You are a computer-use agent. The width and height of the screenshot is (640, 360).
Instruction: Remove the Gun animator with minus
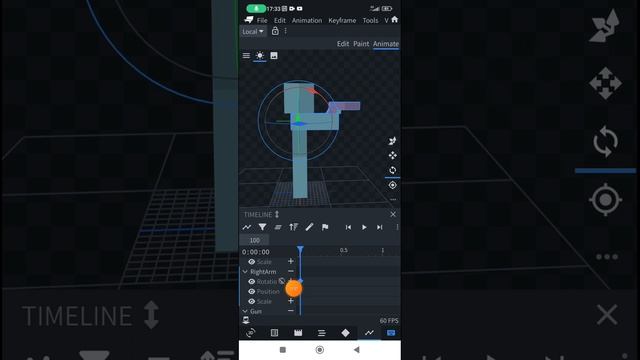click(291, 311)
